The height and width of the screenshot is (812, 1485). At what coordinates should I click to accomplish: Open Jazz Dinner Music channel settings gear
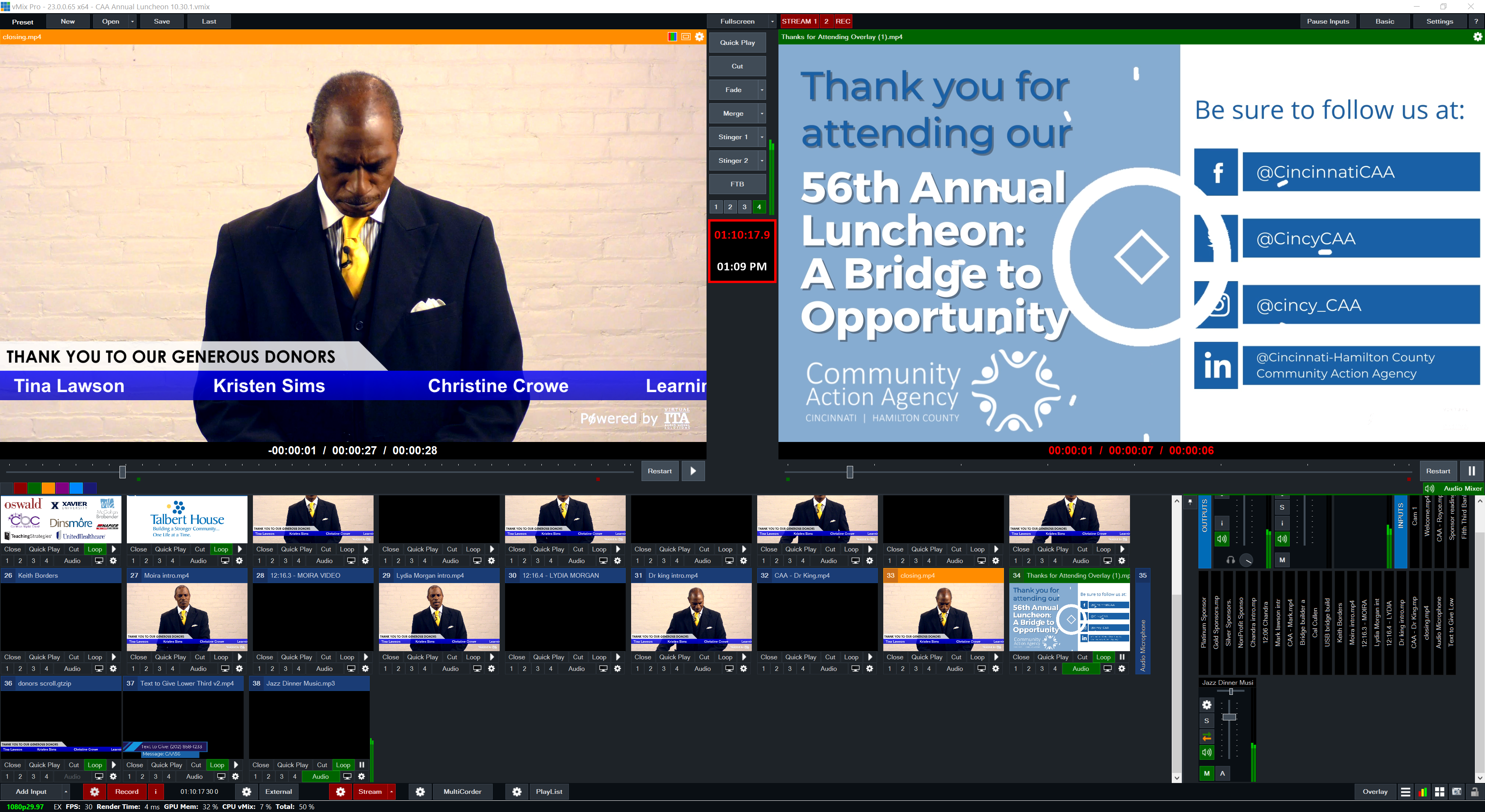click(x=1207, y=704)
